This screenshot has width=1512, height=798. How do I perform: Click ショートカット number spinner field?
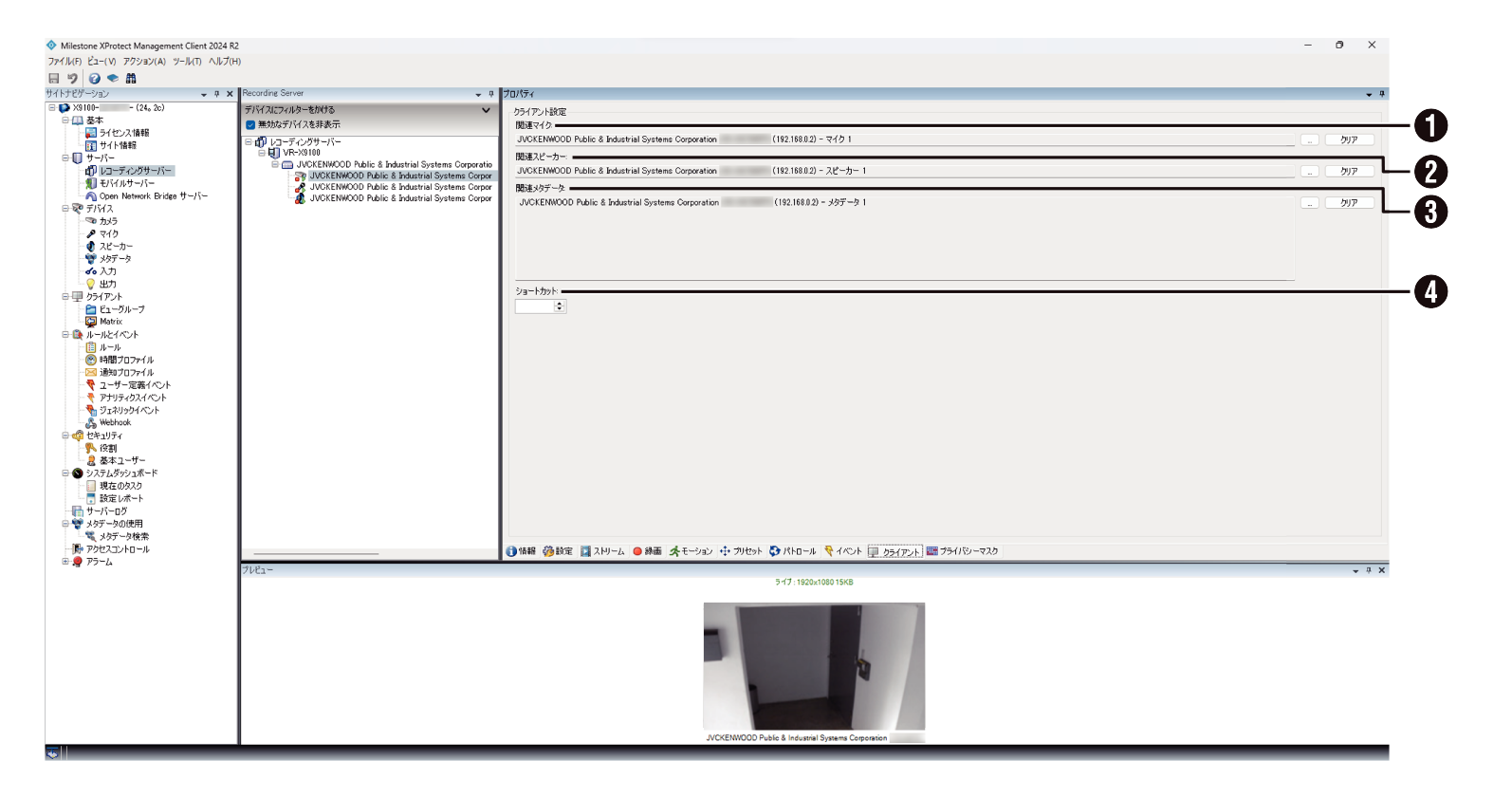point(540,306)
